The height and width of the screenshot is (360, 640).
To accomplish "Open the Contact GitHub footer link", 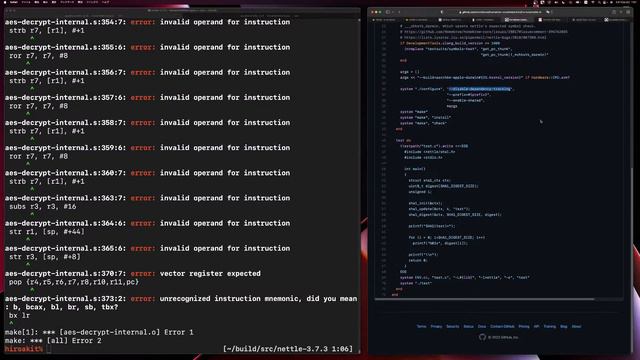I will (x=502, y=327).
